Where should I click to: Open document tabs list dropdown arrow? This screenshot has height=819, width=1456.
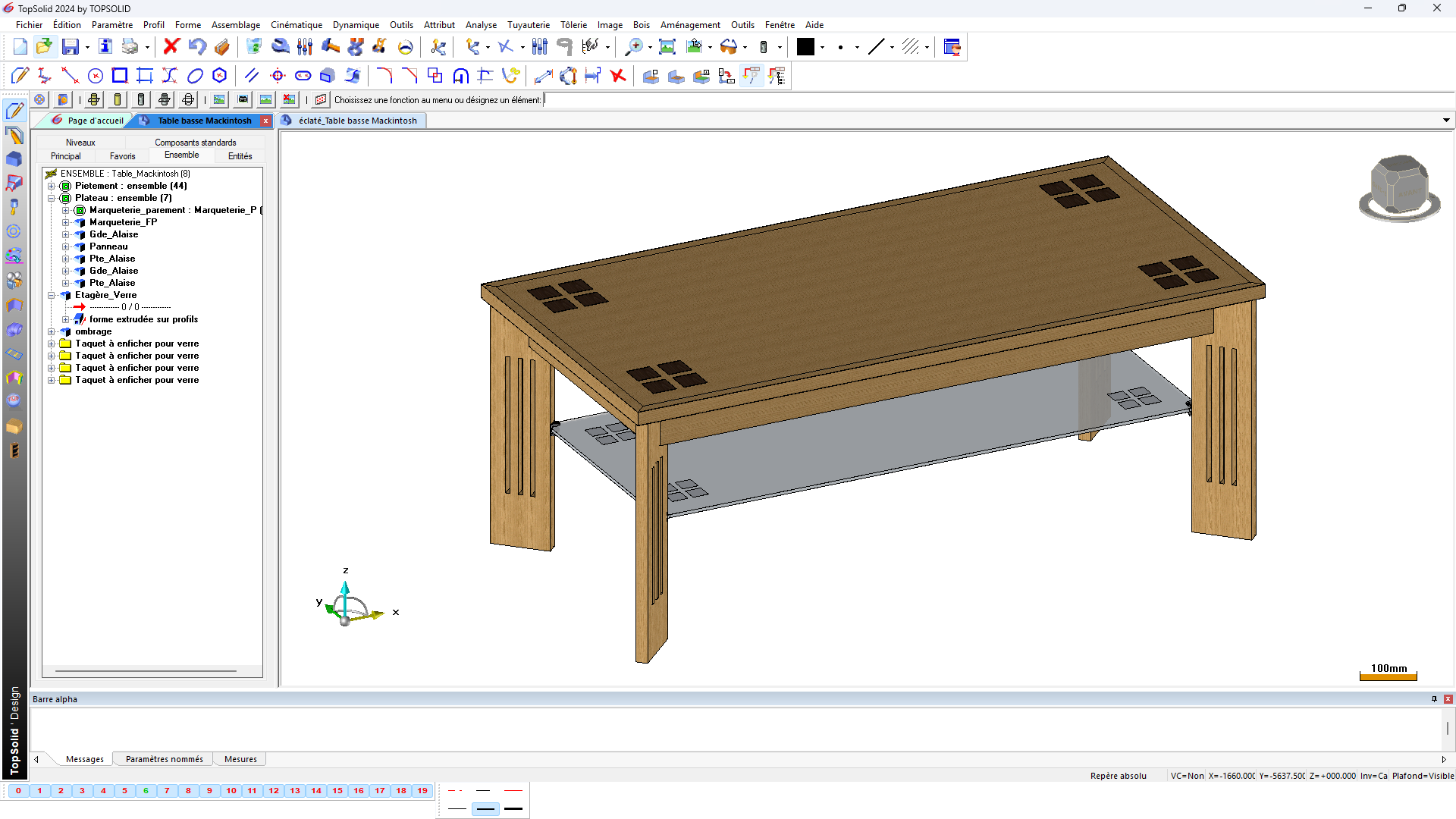point(1446,121)
